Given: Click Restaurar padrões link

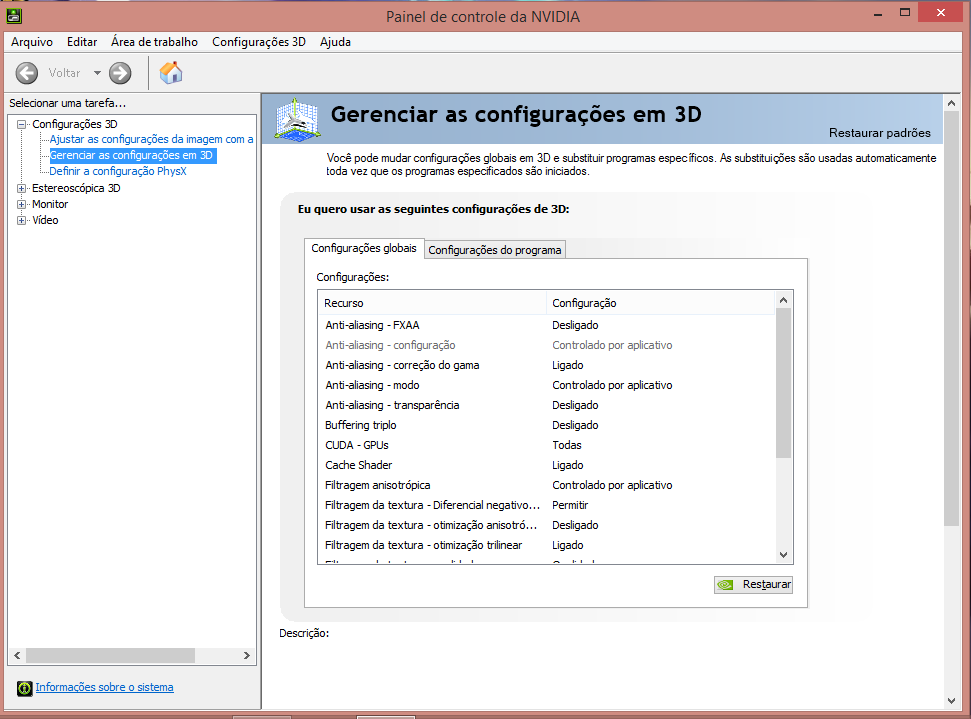Looking at the screenshot, I should (879, 133).
